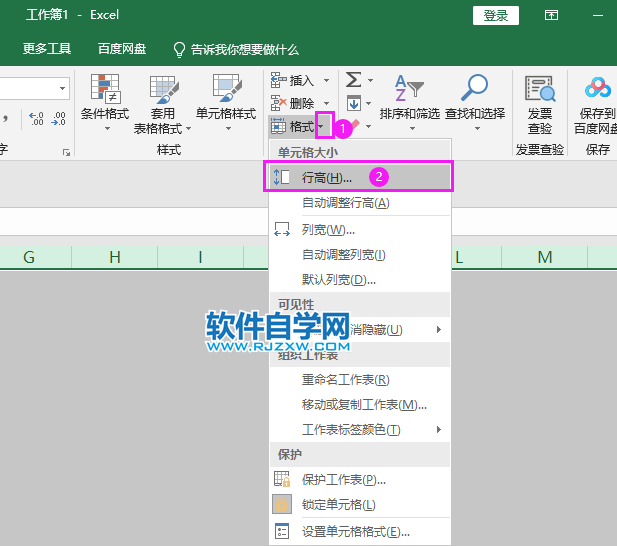The height and width of the screenshot is (546, 617).
Task: Expand Tab Color (工作表标签颜色) submenu
Action: (439, 429)
